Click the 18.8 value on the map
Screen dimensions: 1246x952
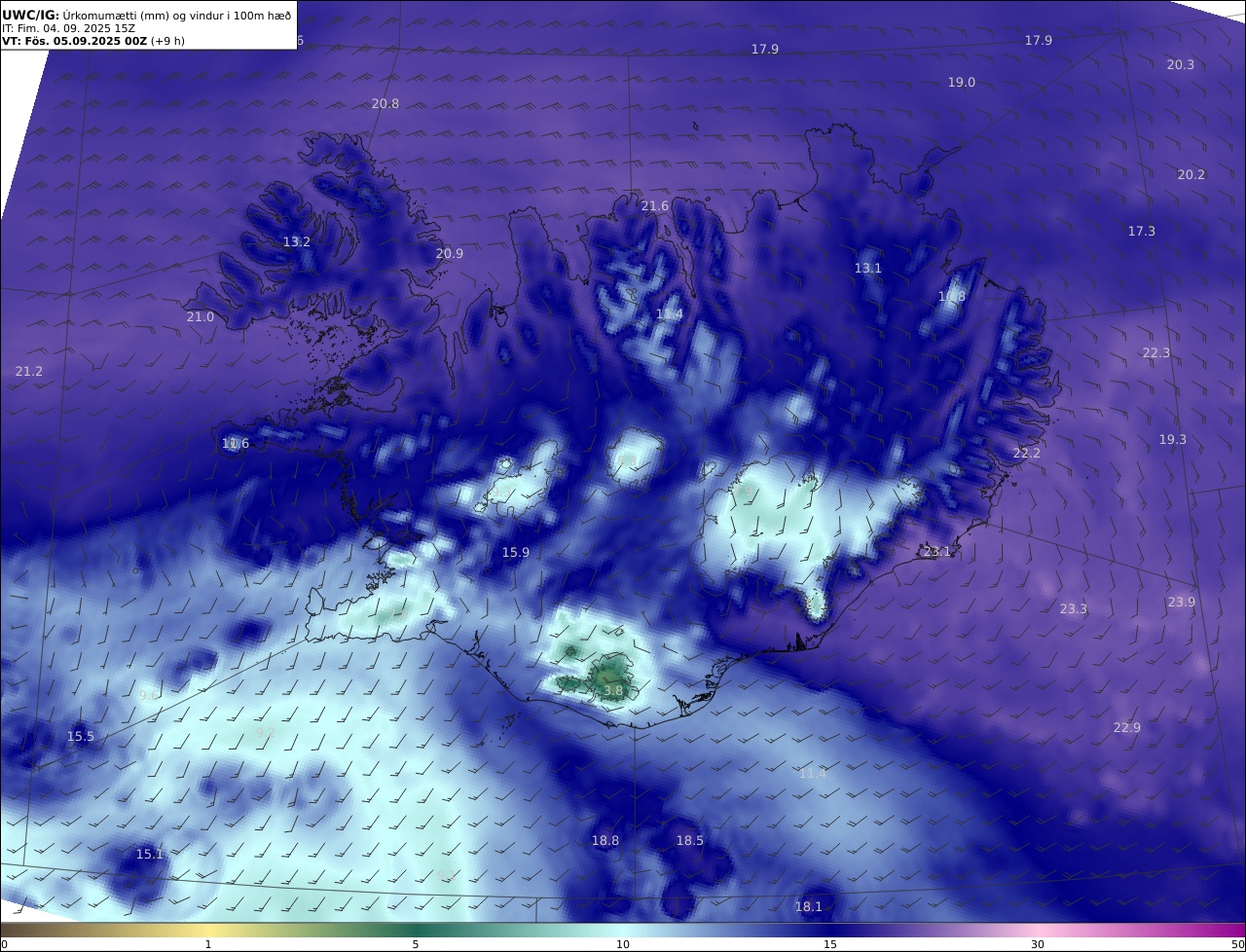[x=605, y=840]
